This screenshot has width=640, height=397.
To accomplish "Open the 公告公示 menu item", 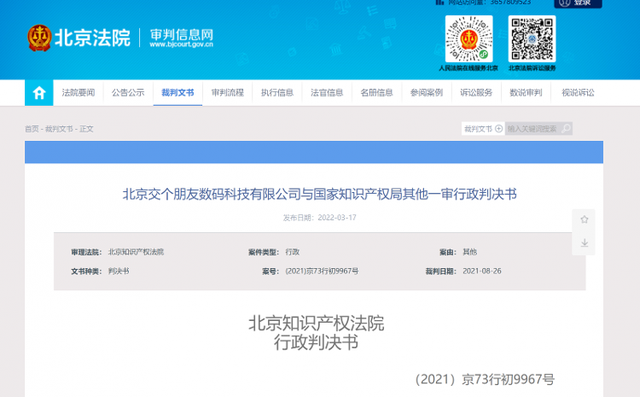I will click(128, 93).
